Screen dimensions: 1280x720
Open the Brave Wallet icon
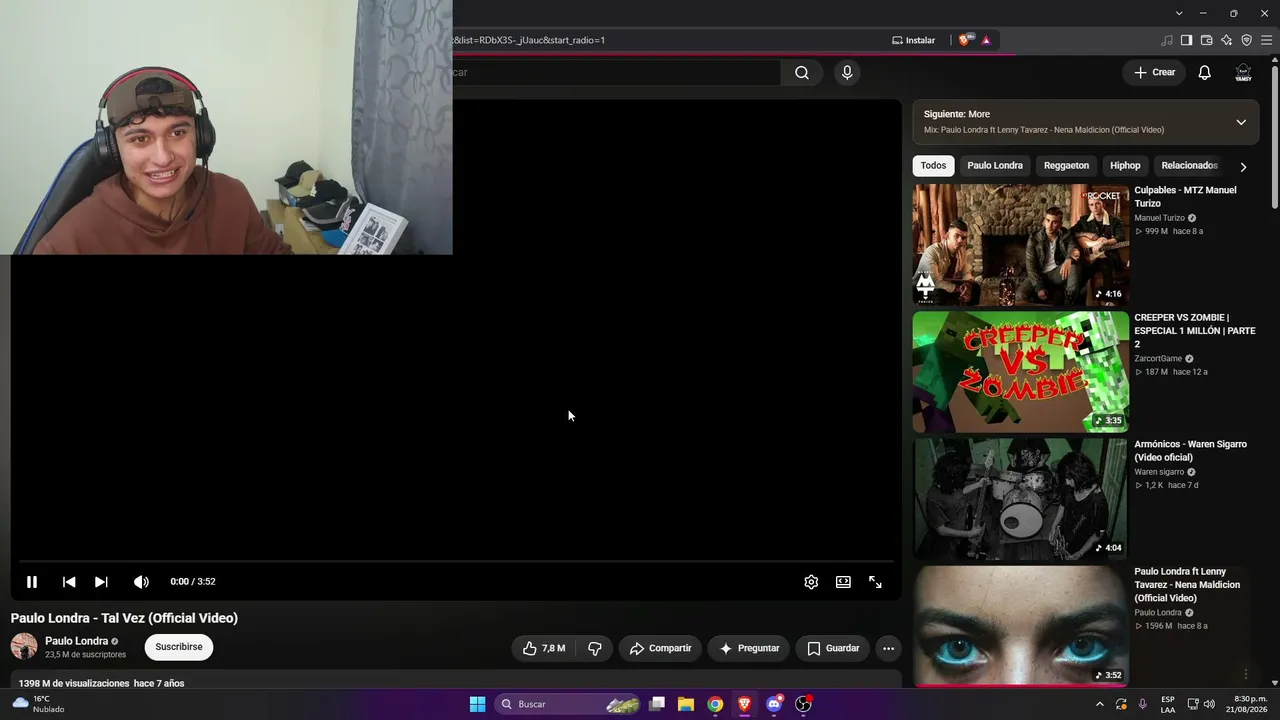pos(1206,40)
